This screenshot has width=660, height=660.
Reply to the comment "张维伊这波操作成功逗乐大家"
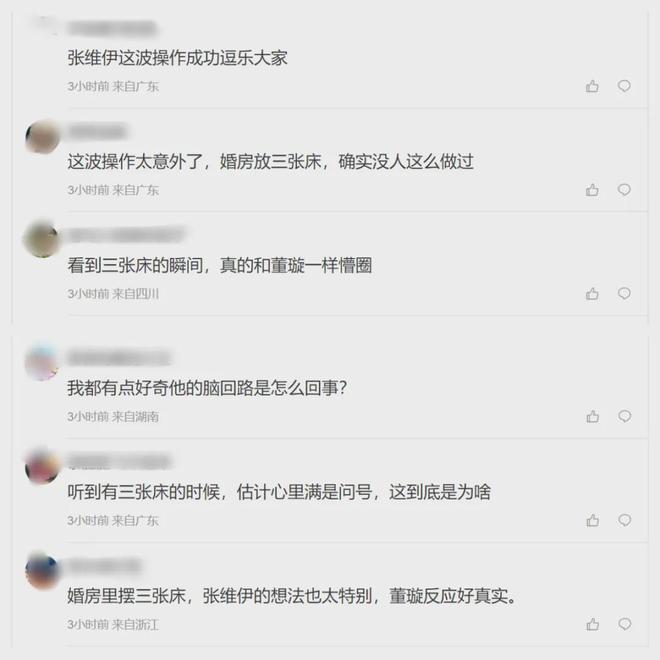click(624, 86)
